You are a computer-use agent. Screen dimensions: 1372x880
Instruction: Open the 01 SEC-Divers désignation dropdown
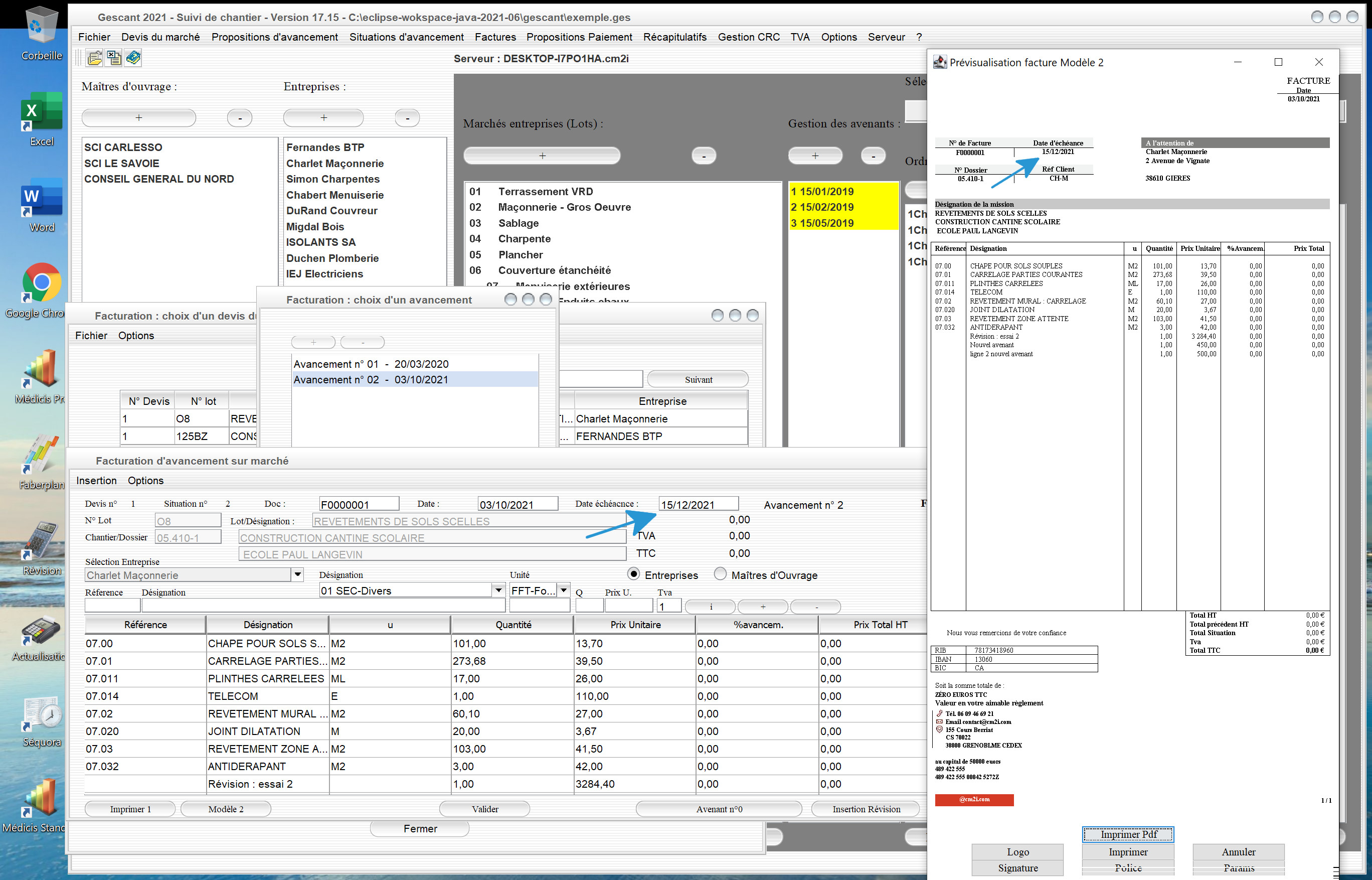tap(498, 591)
